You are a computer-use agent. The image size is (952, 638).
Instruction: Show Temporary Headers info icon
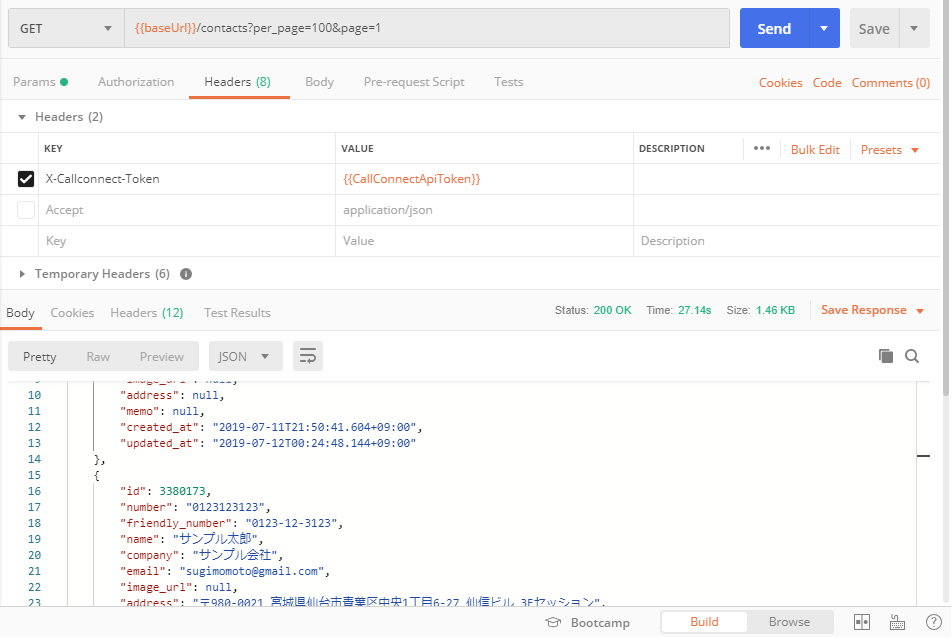click(186, 274)
